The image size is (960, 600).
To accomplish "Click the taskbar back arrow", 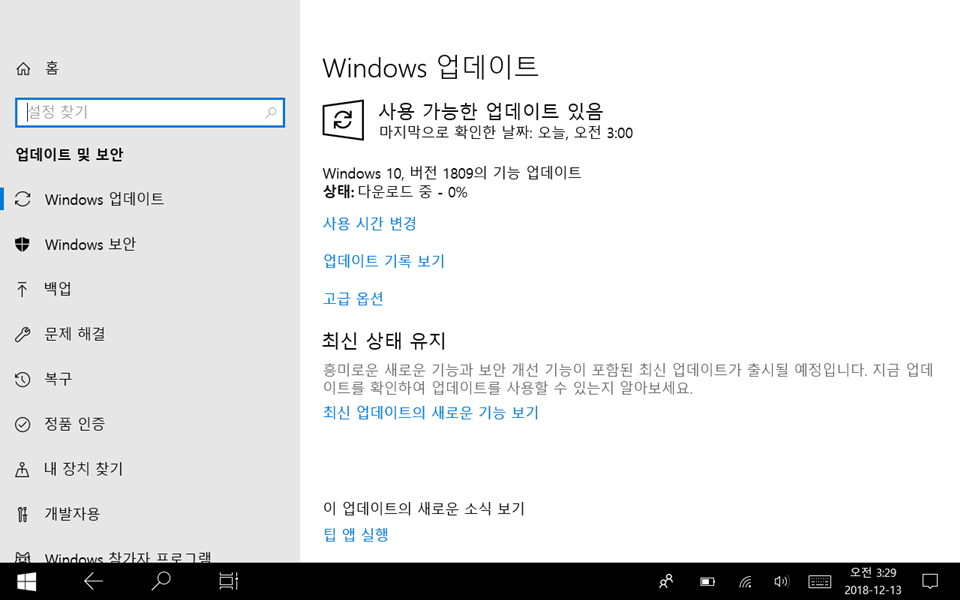I will [93, 582].
